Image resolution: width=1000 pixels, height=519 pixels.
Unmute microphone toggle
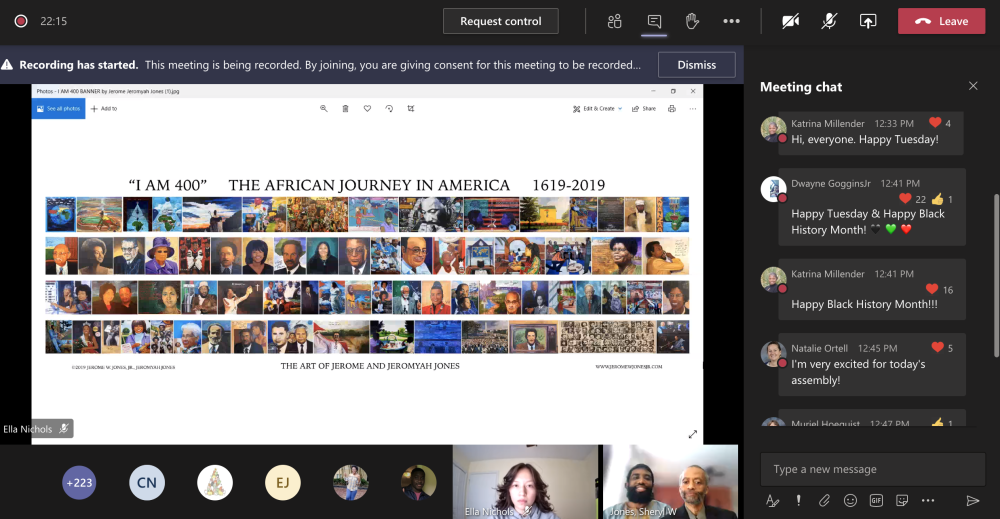click(829, 21)
